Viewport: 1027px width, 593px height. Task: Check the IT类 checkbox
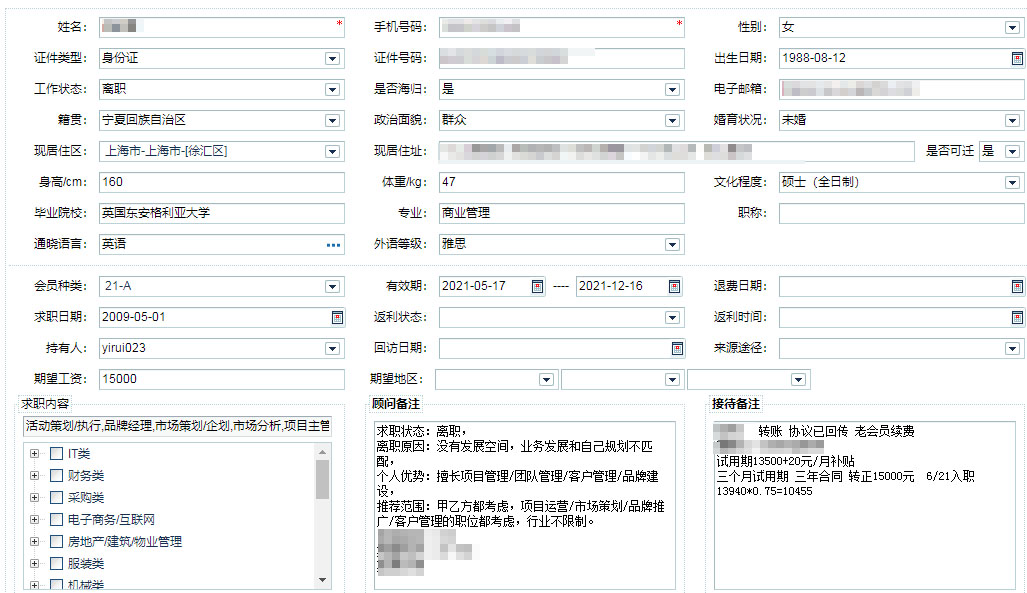pyautogui.click(x=56, y=453)
